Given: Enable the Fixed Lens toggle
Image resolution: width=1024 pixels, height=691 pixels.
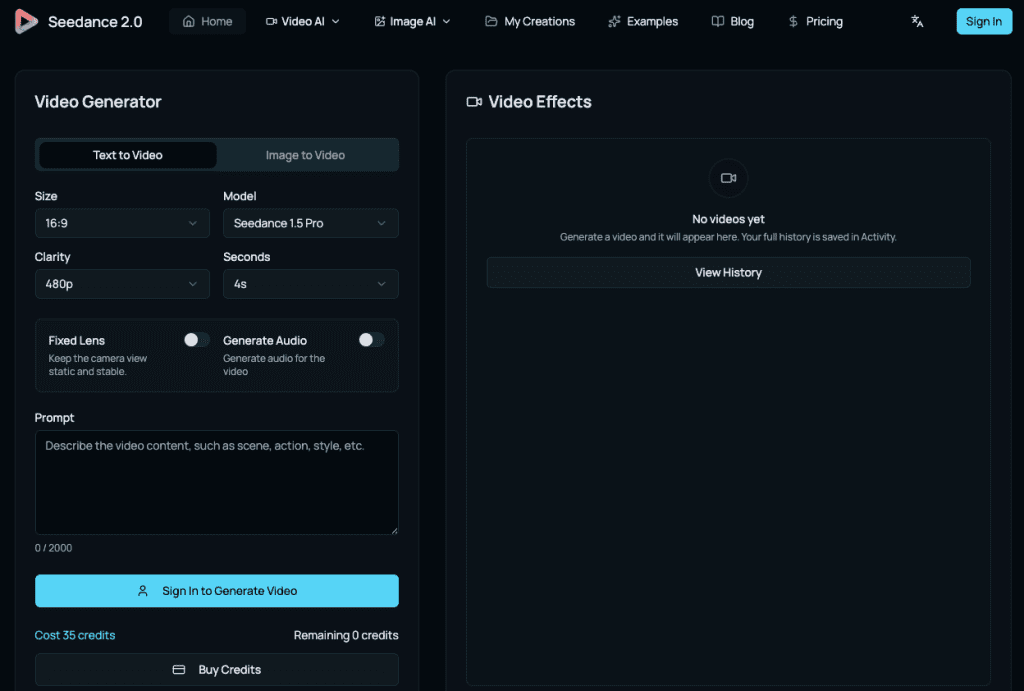Looking at the screenshot, I should (196, 340).
